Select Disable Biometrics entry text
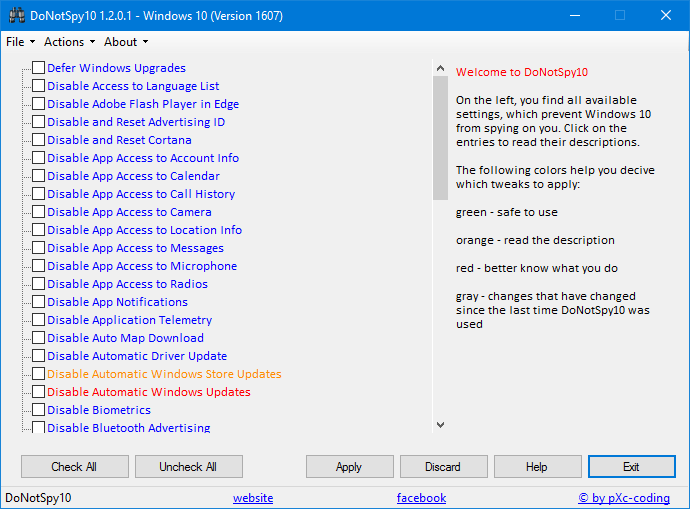The width and height of the screenshot is (690, 509). click(99, 410)
